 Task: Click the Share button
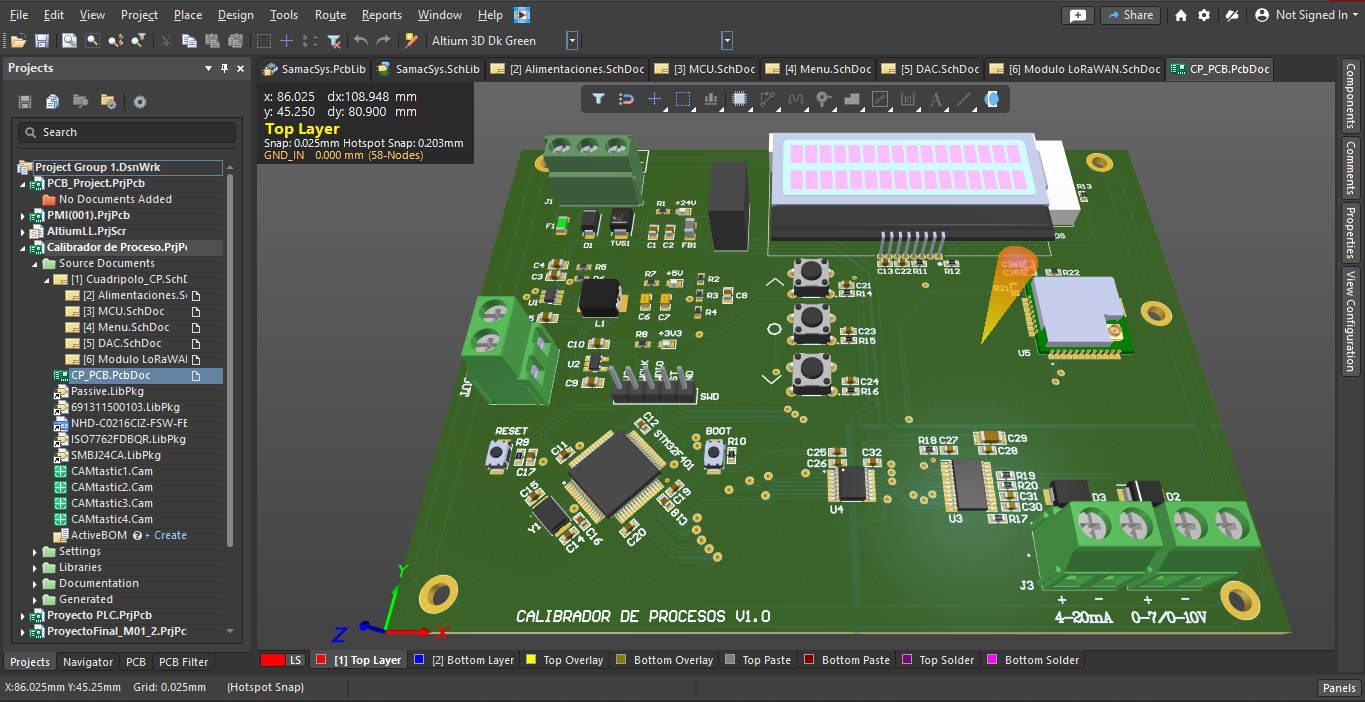(x=1129, y=15)
